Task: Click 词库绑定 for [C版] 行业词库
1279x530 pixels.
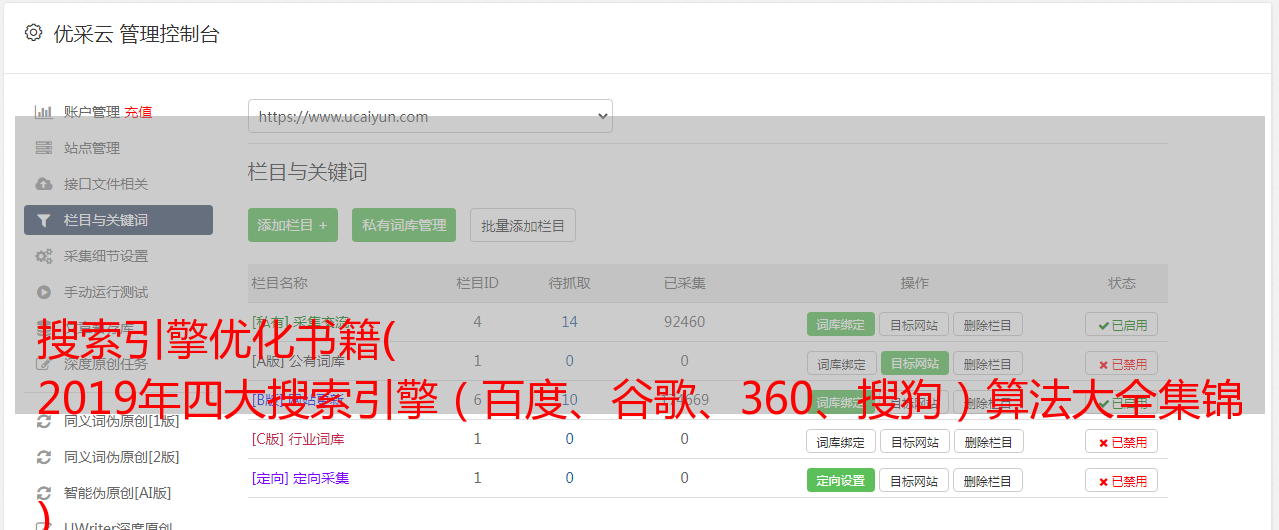Action: [841, 441]
